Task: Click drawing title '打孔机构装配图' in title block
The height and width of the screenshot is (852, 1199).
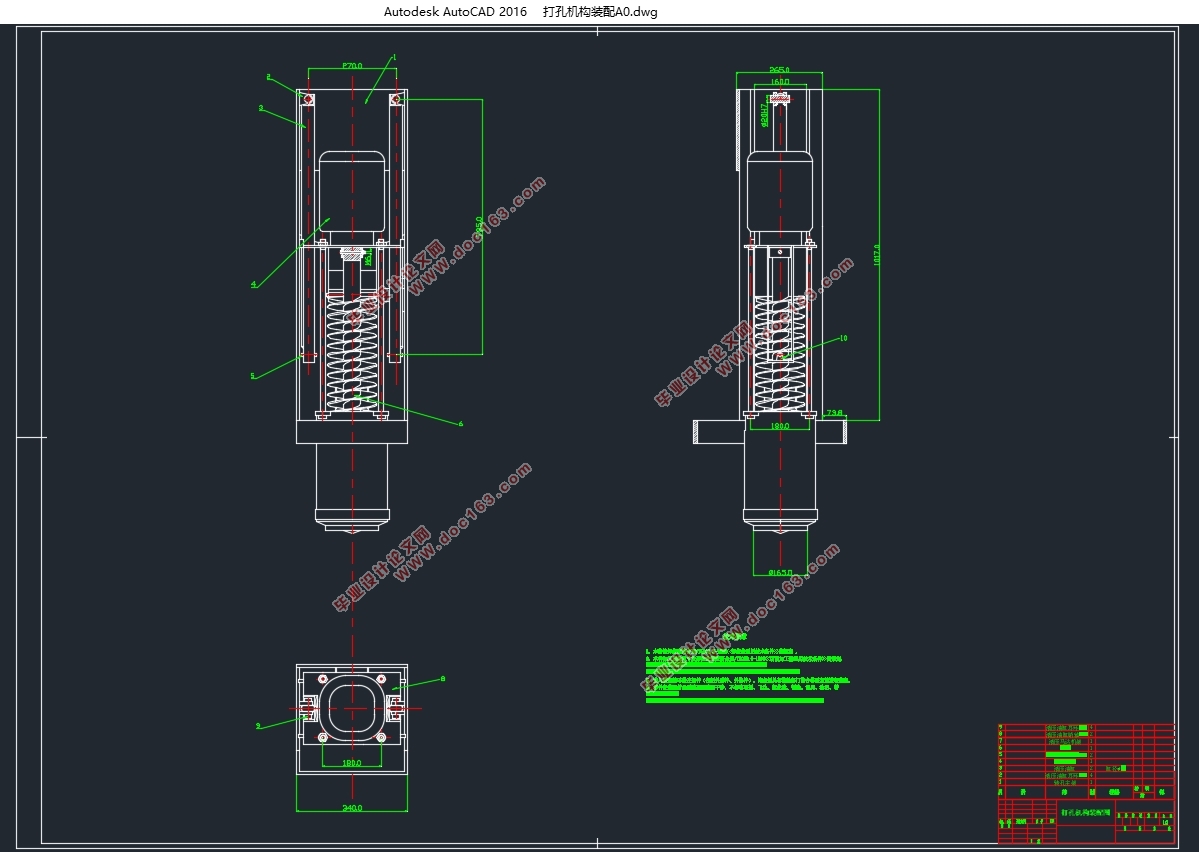Action: pos(1086,812)
